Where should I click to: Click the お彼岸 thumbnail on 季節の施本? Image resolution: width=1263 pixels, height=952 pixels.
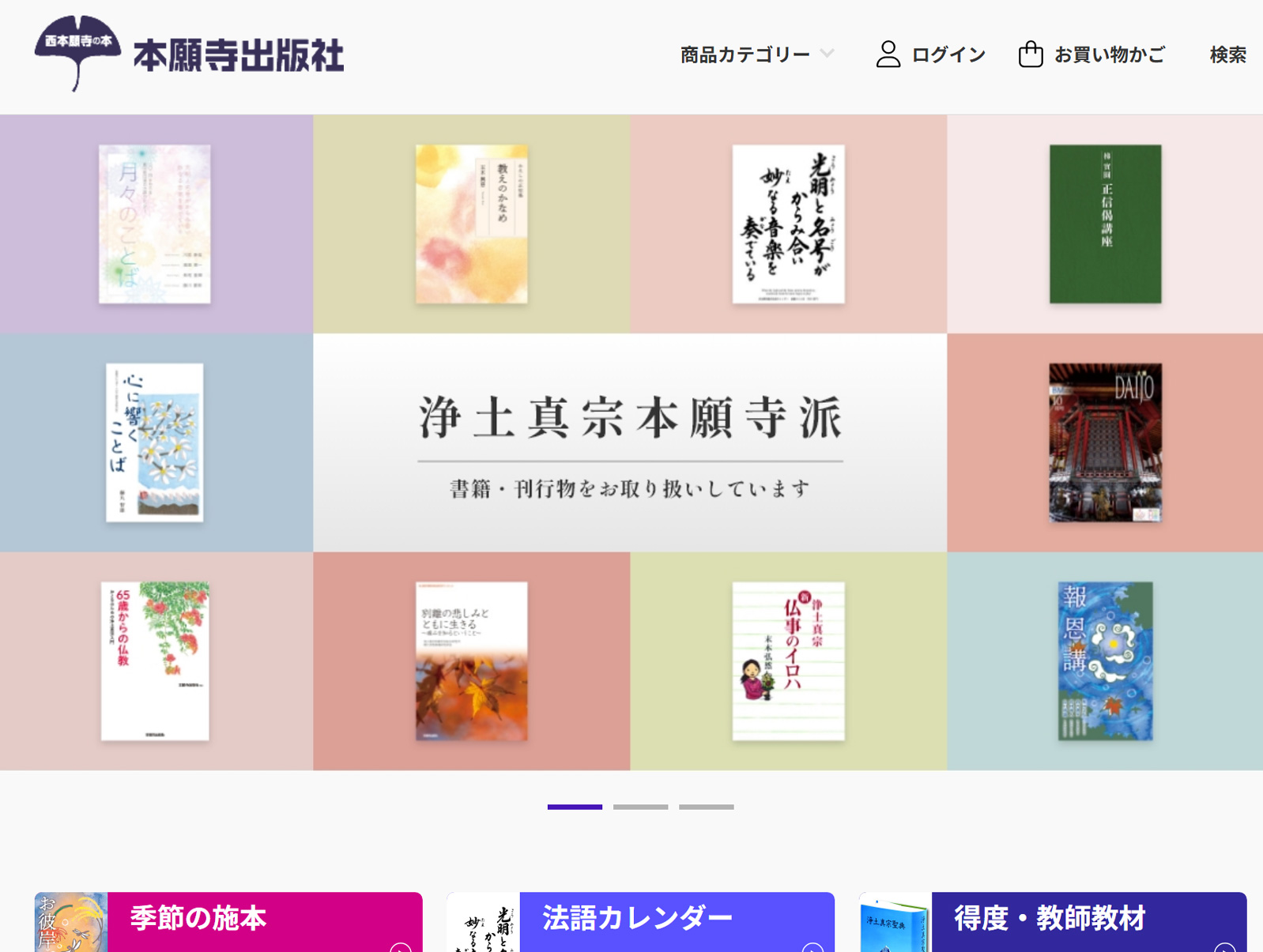71,922
